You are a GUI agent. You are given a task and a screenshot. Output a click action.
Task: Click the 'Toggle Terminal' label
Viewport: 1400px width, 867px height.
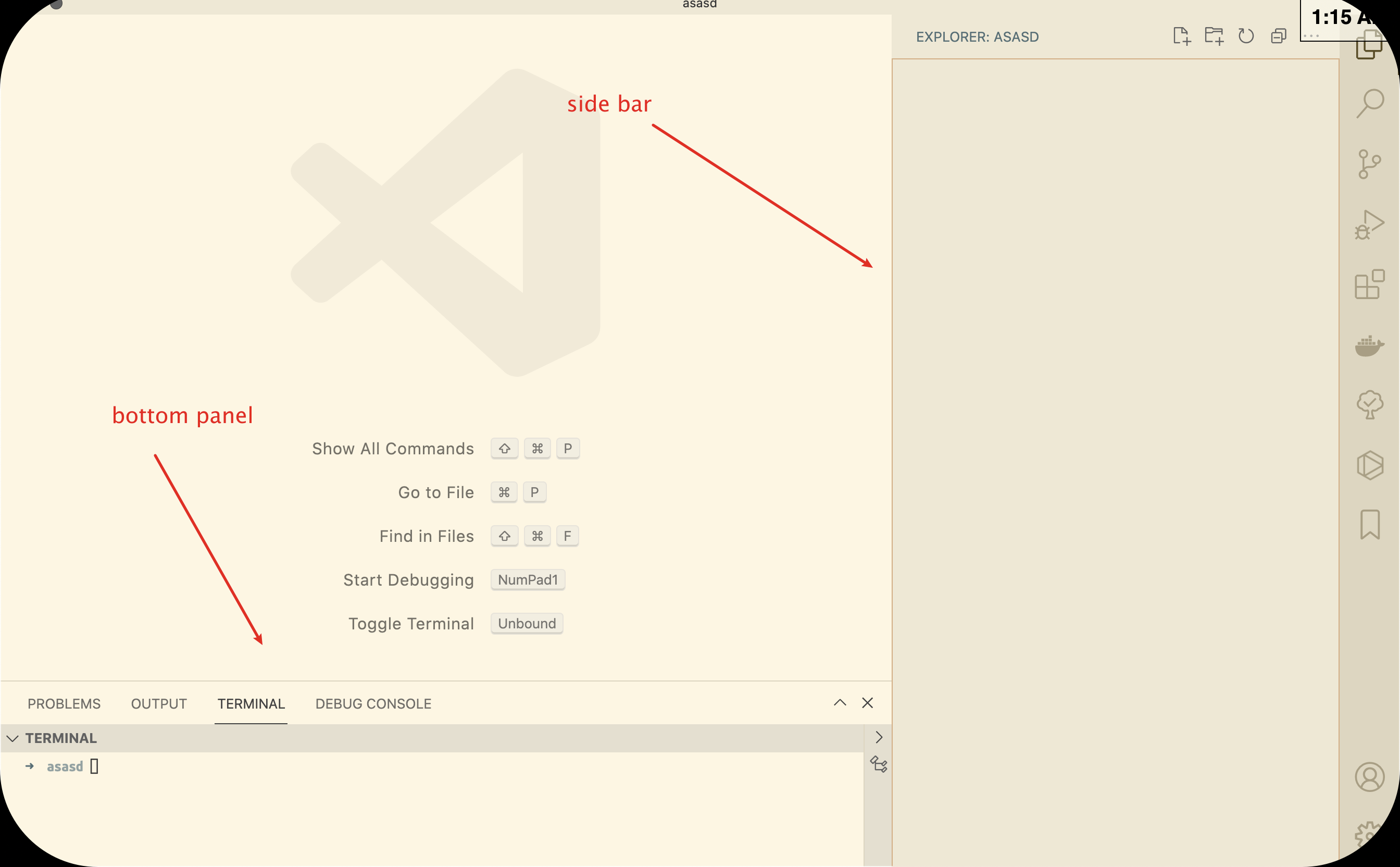pyautogui.click(x=411, y=624)
